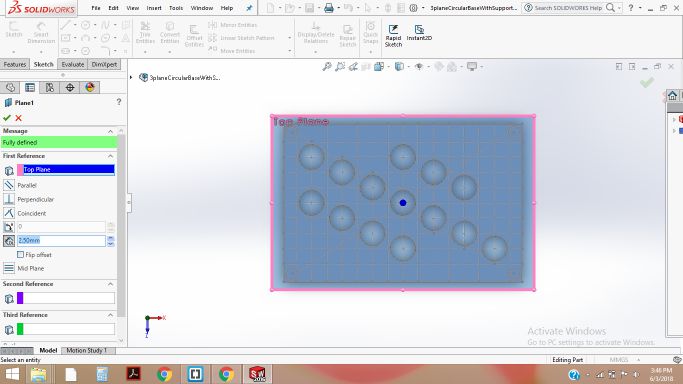683x384 pixels.
Task: Open File Explorer from the taskbar
Action: coord(38,374)
